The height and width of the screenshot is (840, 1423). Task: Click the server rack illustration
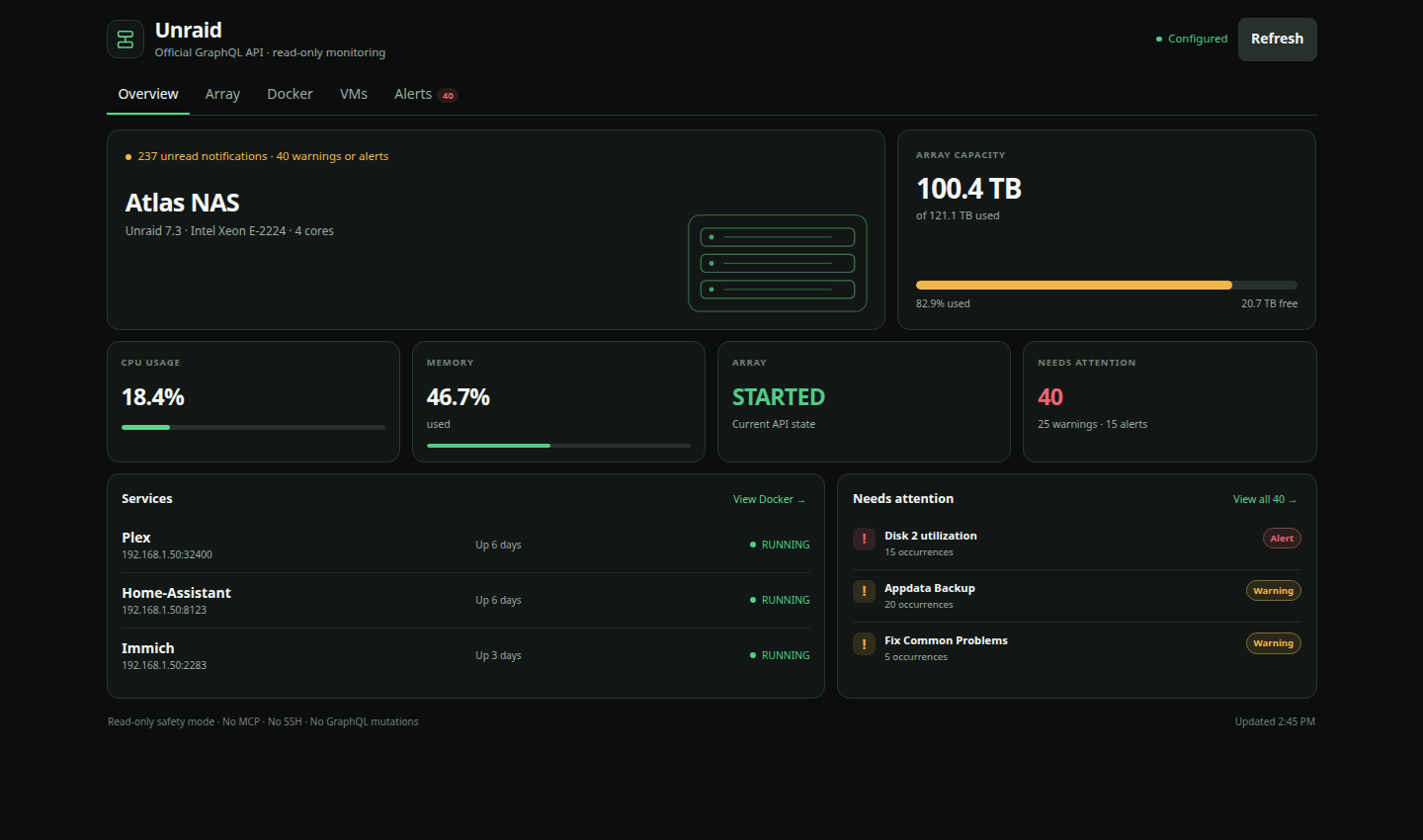(778, 263)
